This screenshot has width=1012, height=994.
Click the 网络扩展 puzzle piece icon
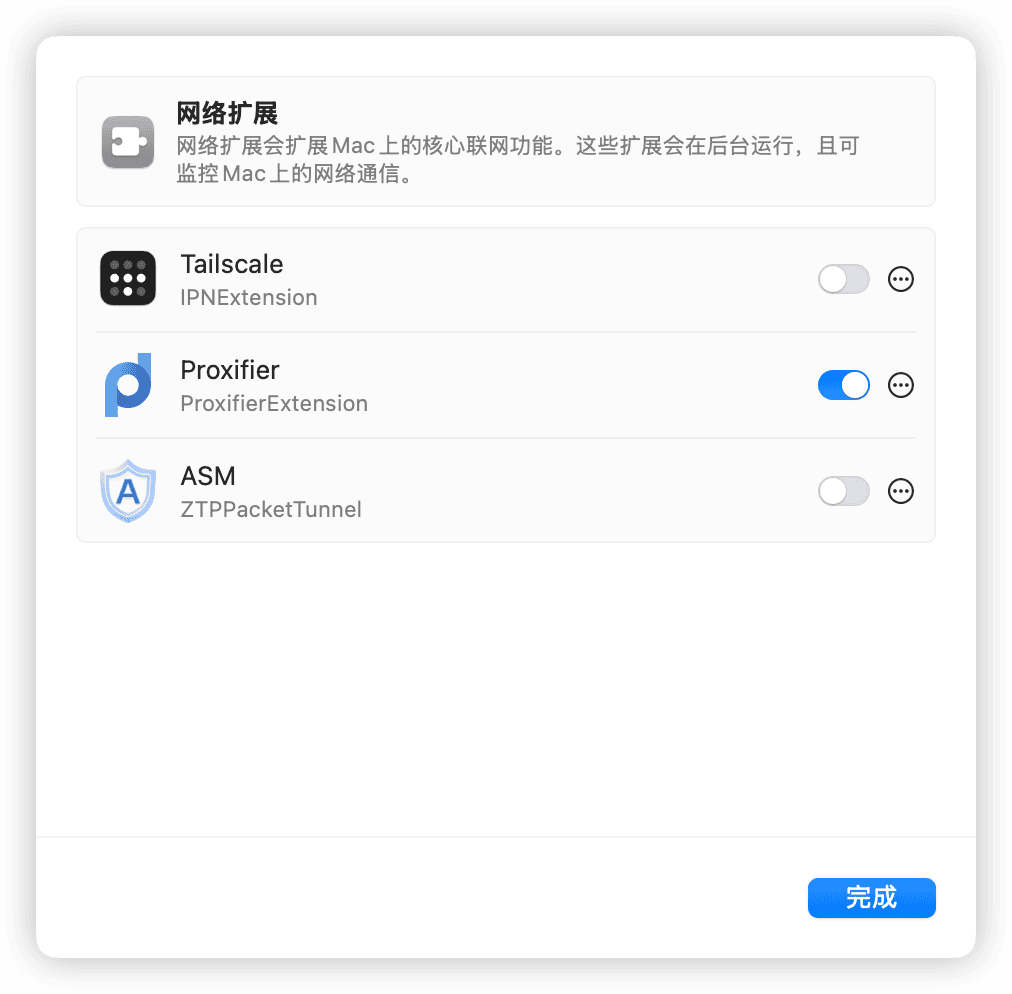point(128,142)
